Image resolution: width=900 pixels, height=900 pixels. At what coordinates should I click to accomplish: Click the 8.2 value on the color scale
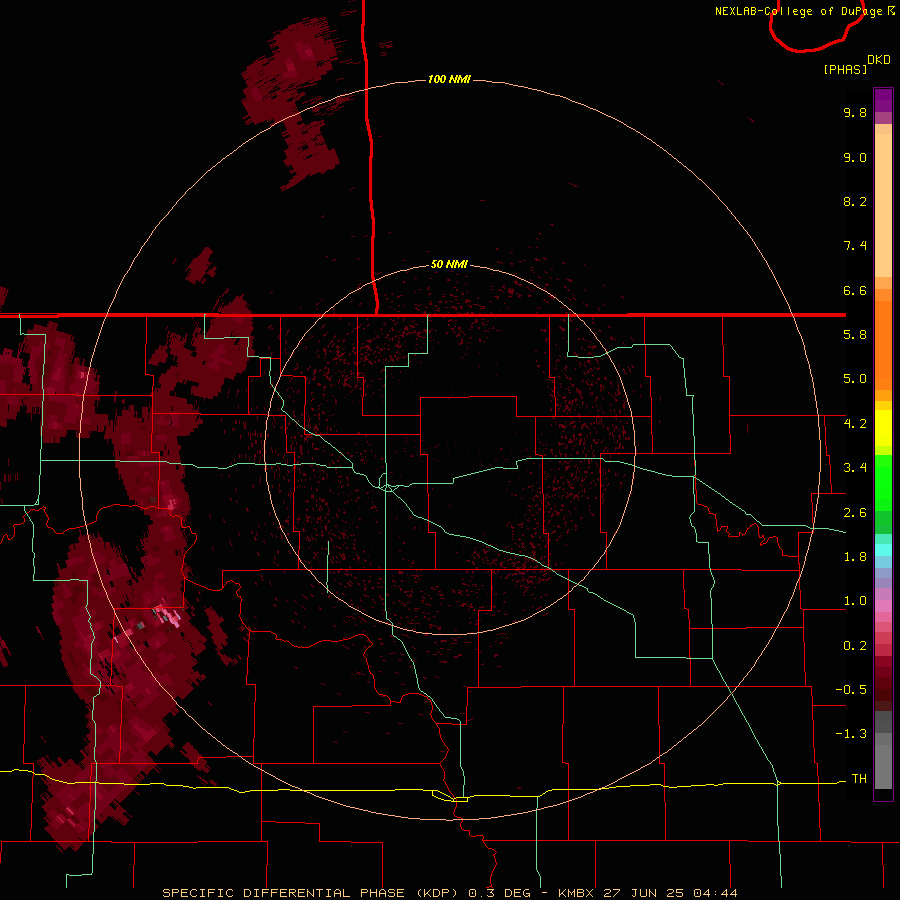(x=855, y=201)
